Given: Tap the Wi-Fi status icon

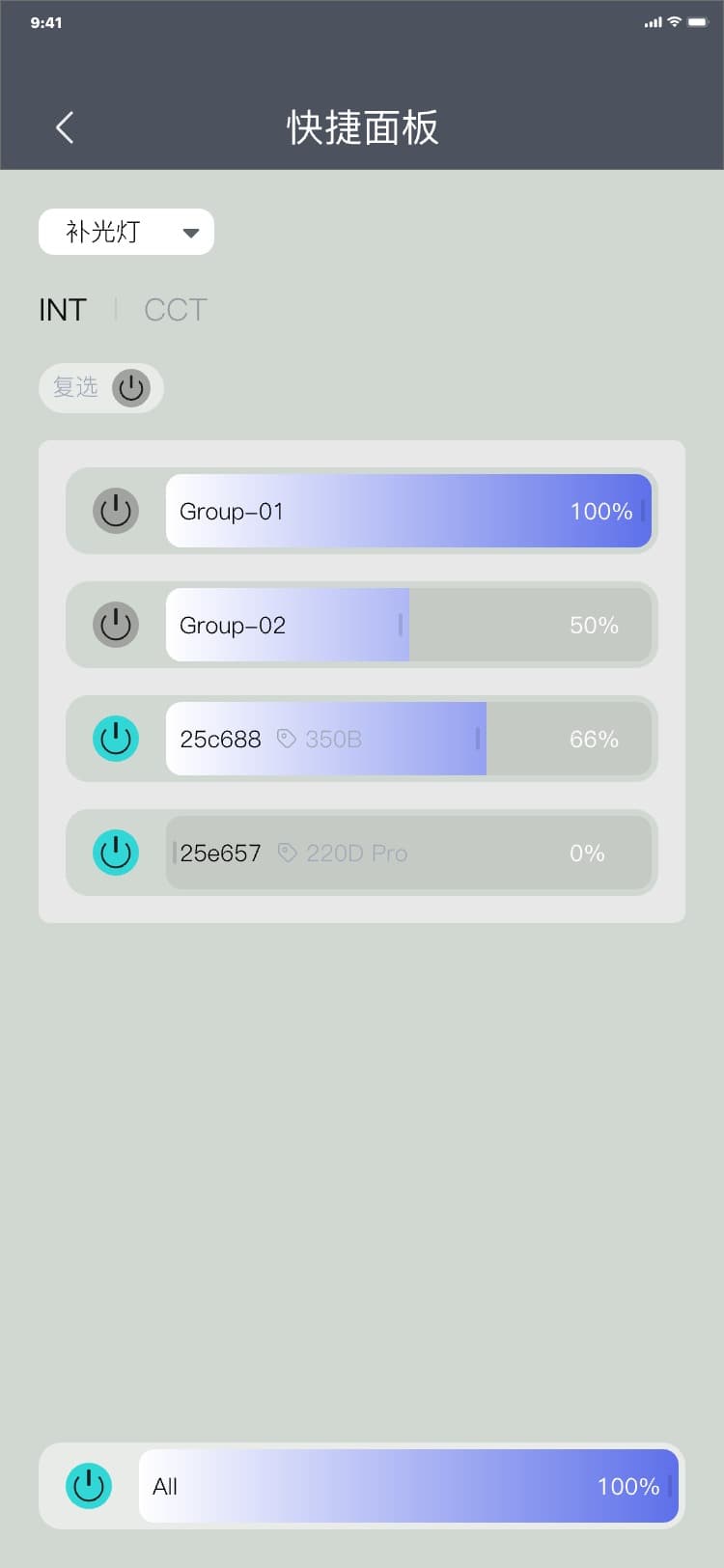Looking at the screenshot, I should pos(675,22).
